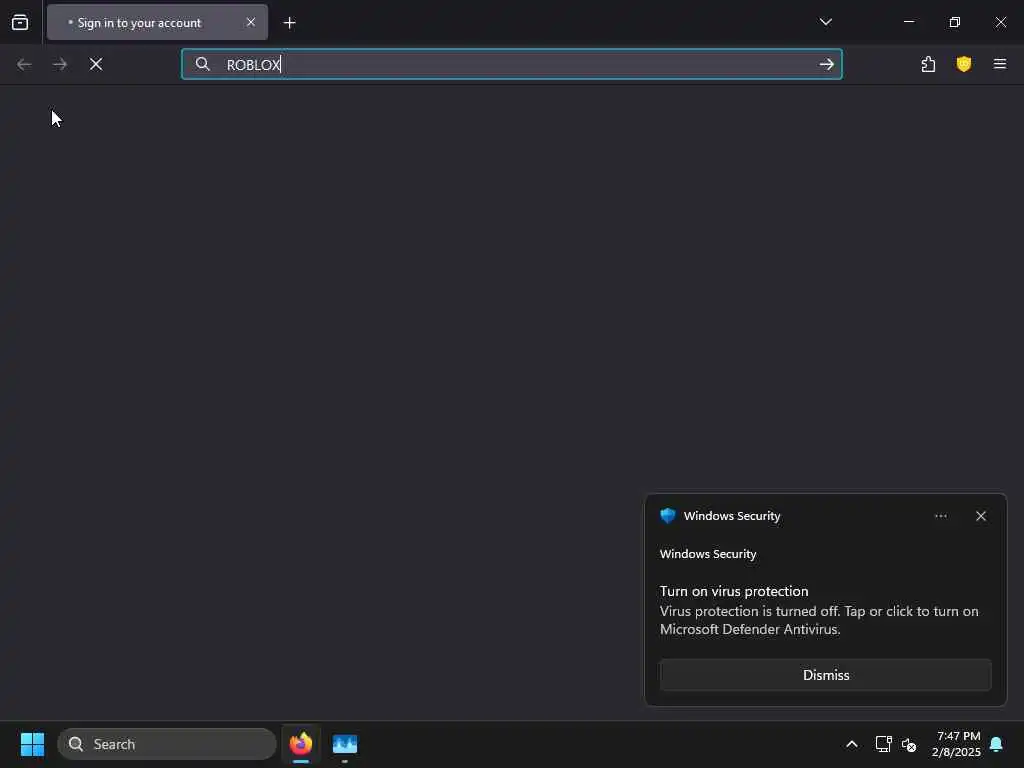The height and width of the screenshot is (768, 1024).
Task: Minimize the Firefox window
Action: pos(909,22)
